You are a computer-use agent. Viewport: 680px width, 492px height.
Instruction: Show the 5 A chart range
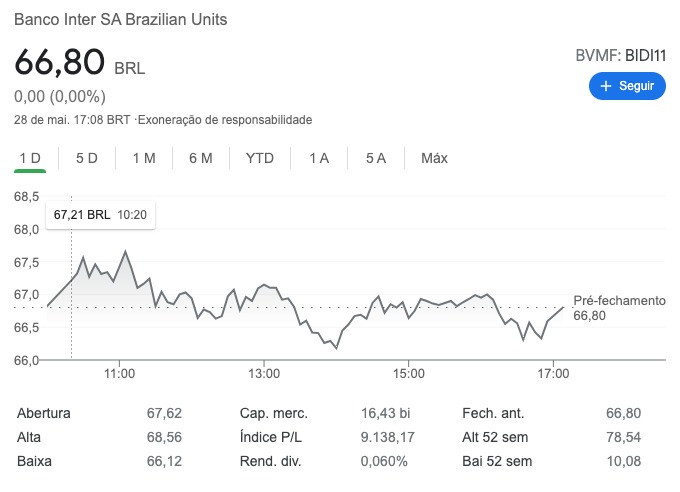pos(376,158)
